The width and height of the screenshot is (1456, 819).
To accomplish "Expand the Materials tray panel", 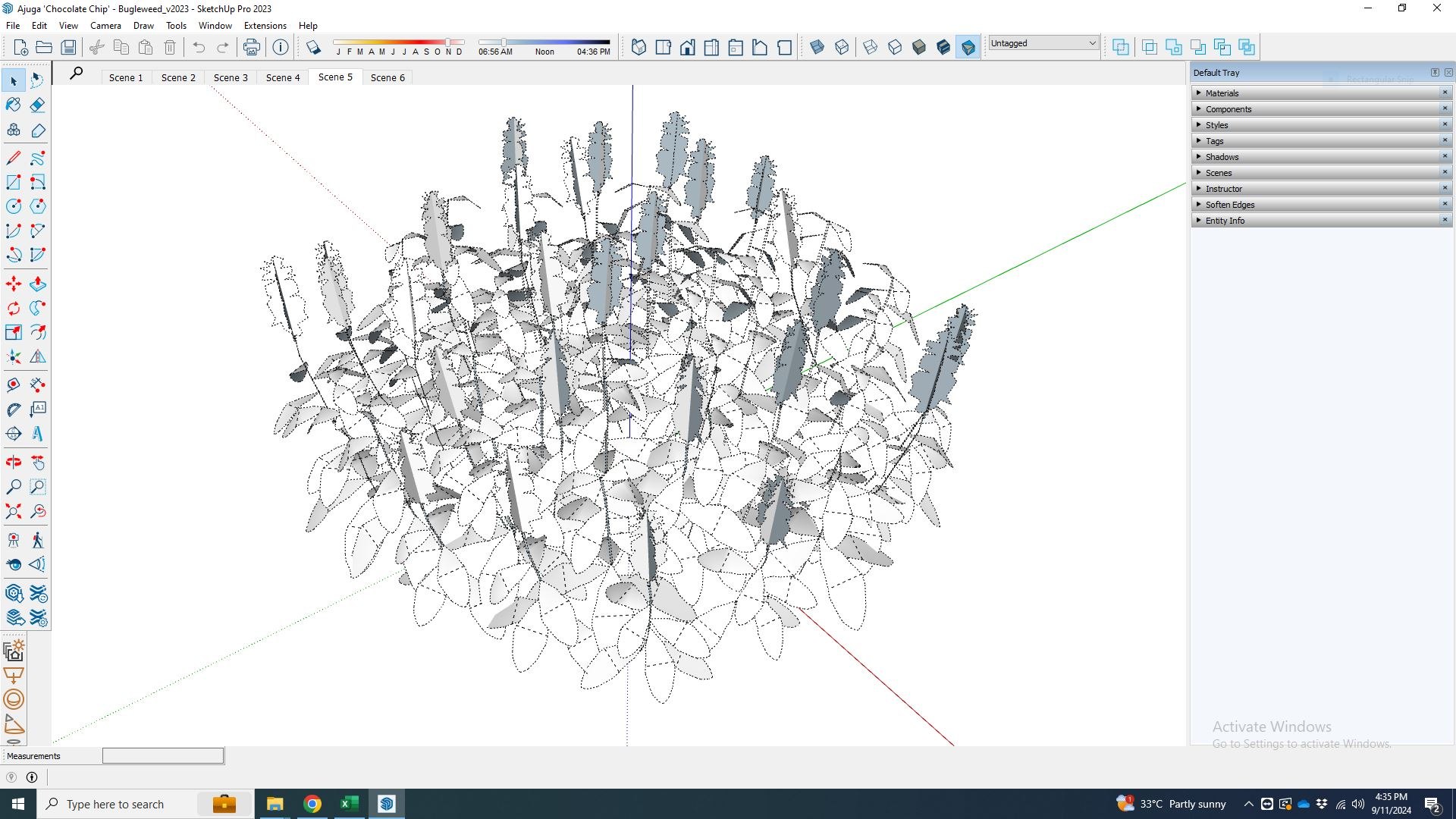I will coord(1321,93).
